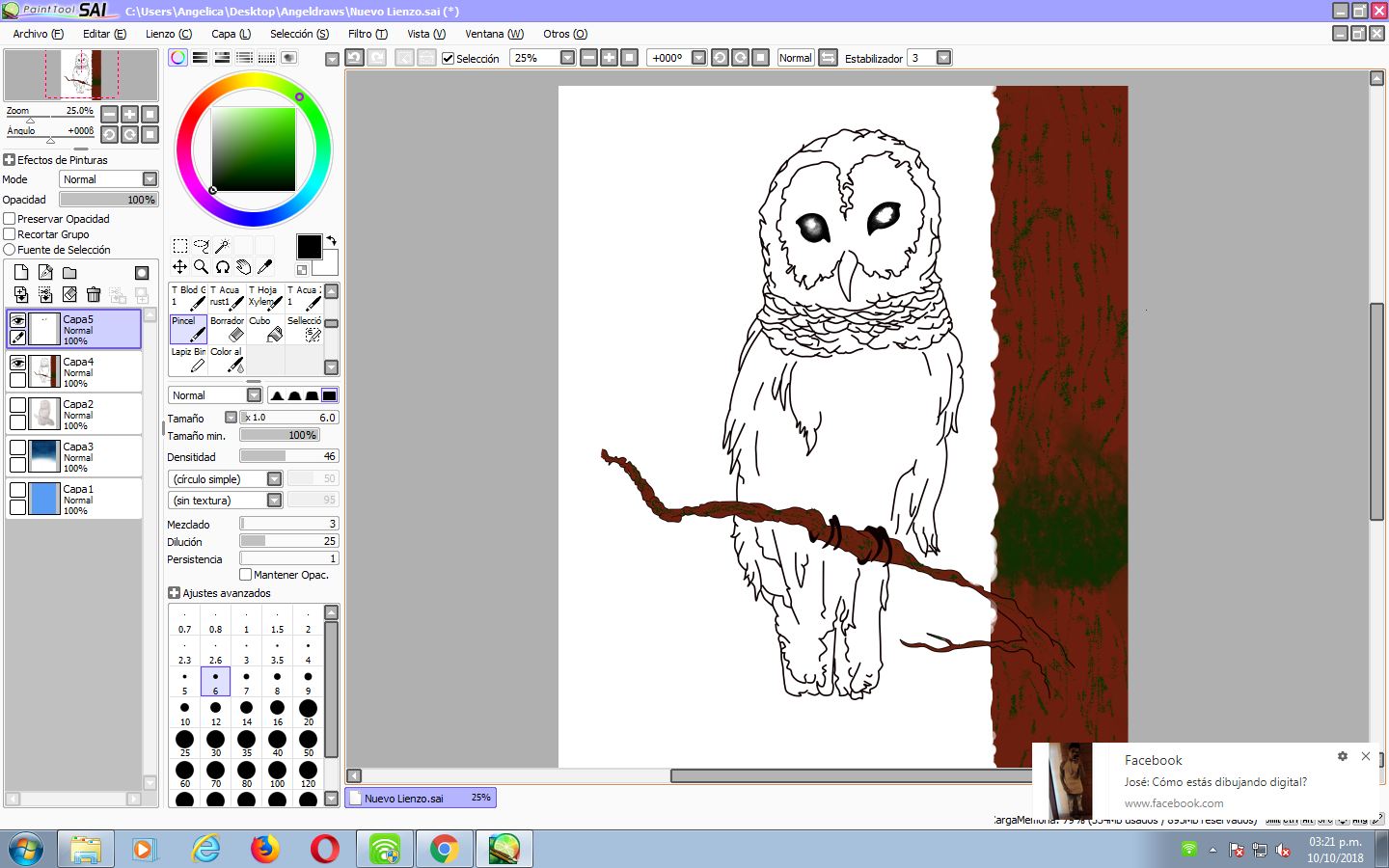Adjust the Densitidad slider
The image size is (1389, 868).
click(x=289, y=456)
